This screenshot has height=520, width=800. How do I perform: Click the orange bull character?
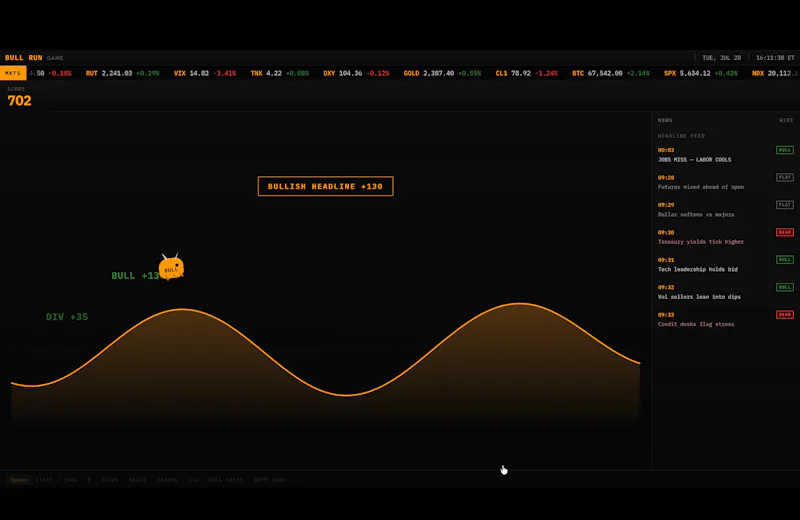[x=171, y=267]
